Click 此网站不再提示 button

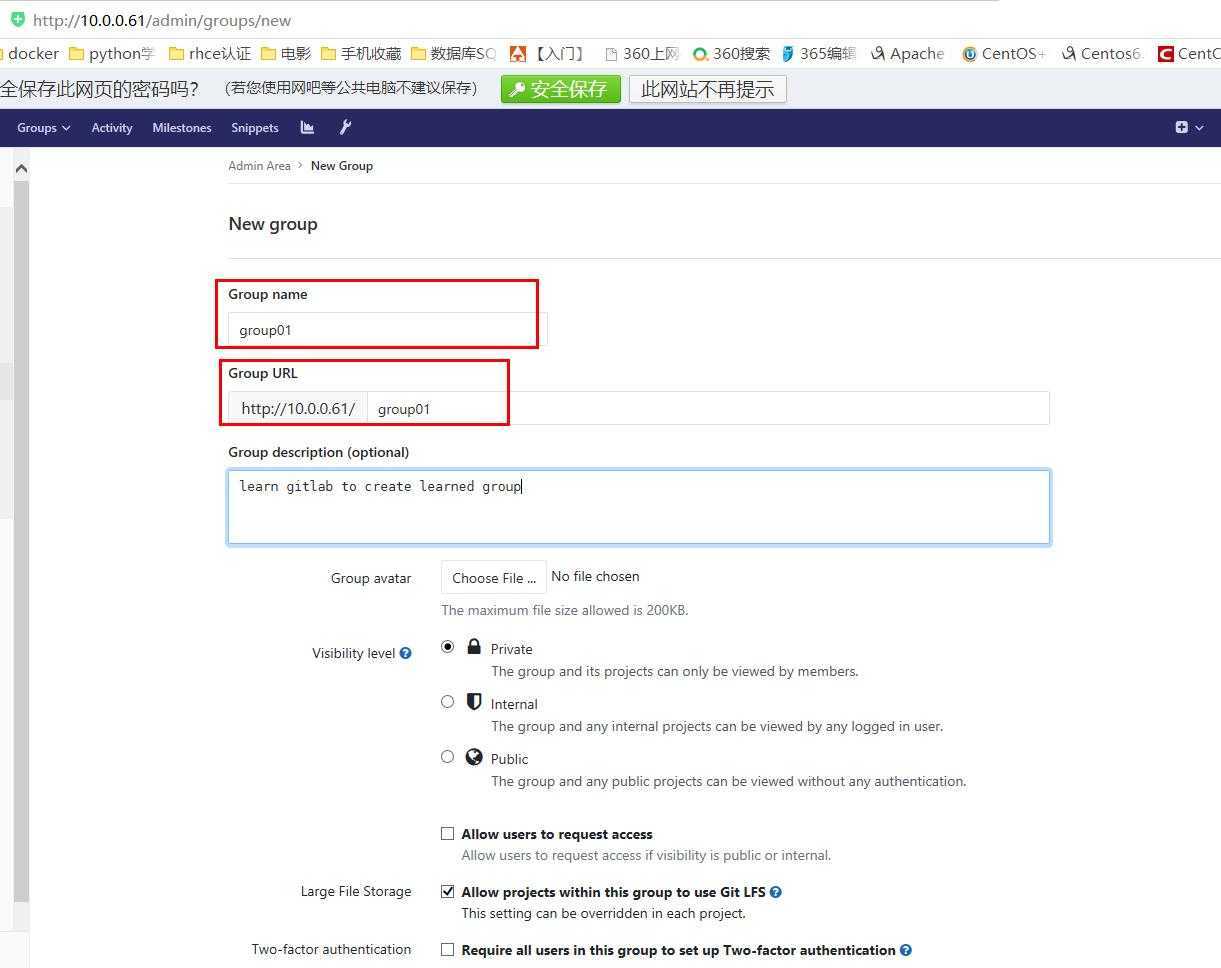[x=708, y=89]
